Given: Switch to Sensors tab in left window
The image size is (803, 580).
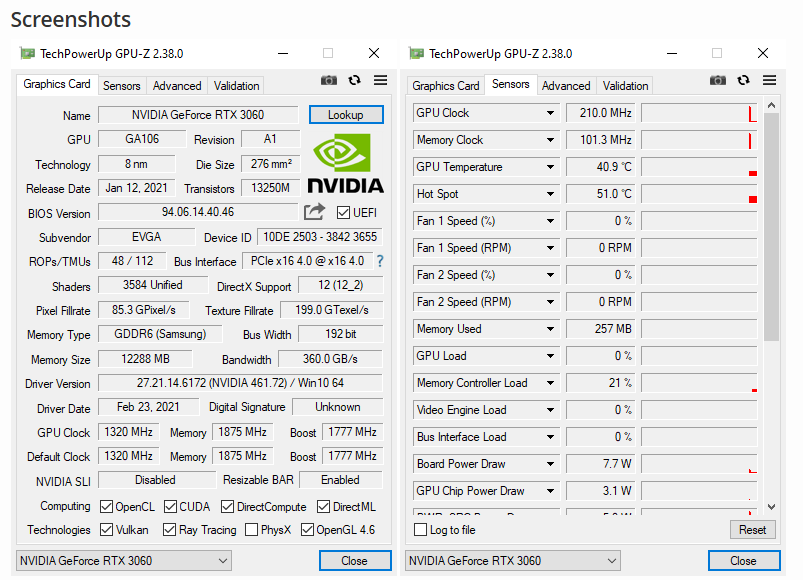Looking at the screenshot, I should pos(121,85).
